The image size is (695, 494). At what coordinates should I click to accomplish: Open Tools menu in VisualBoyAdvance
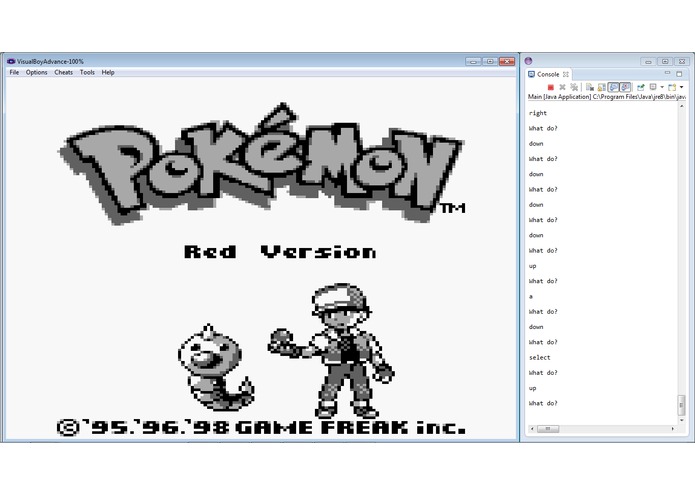[x=87, y=72]
